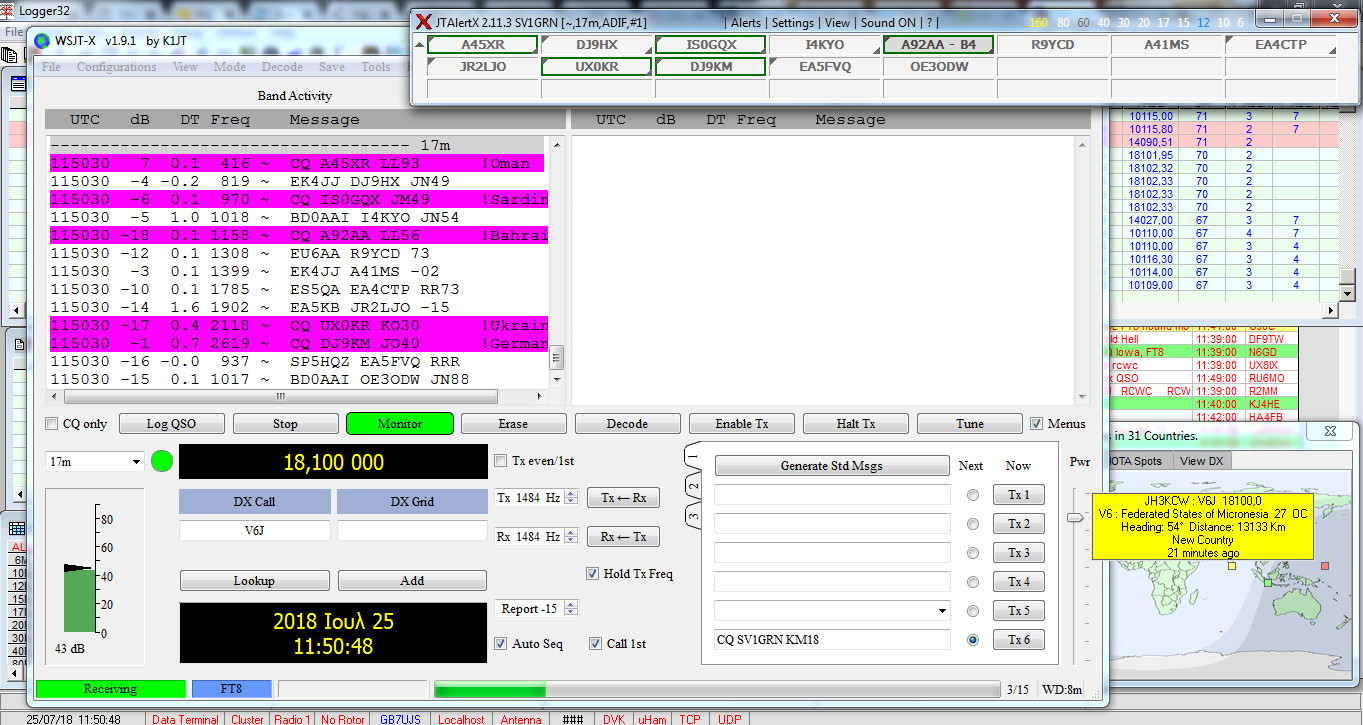Toggle Call 1st checkbox
The image size is (1363, 725).
(595, 644)
